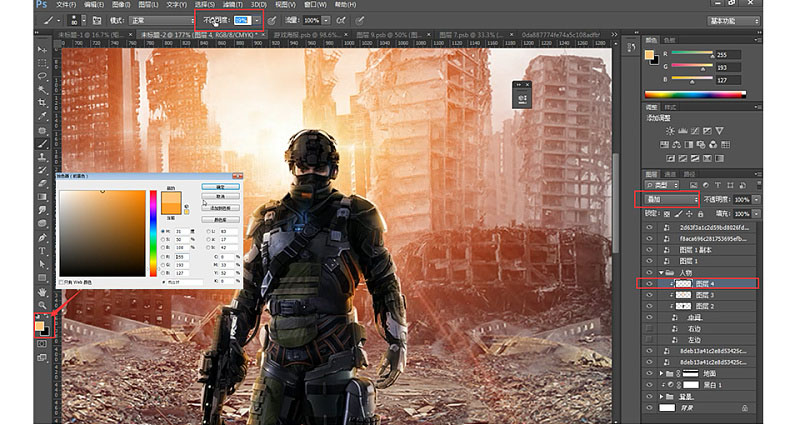
Task: Add a Color Balance scales adjustment
Action: coord(677,145)
